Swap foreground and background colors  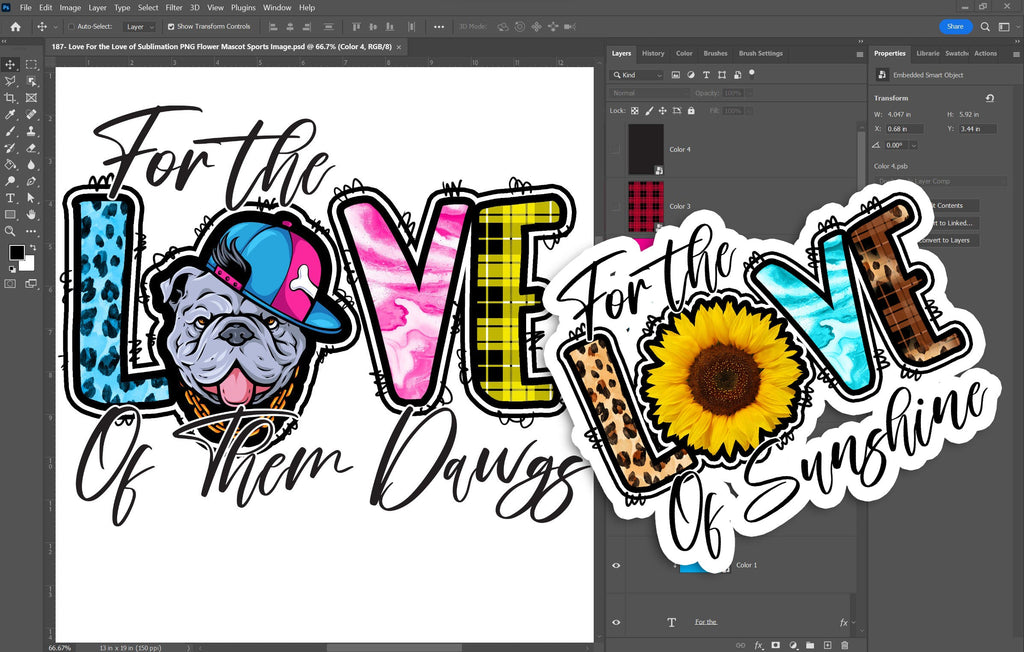(32, 248)
